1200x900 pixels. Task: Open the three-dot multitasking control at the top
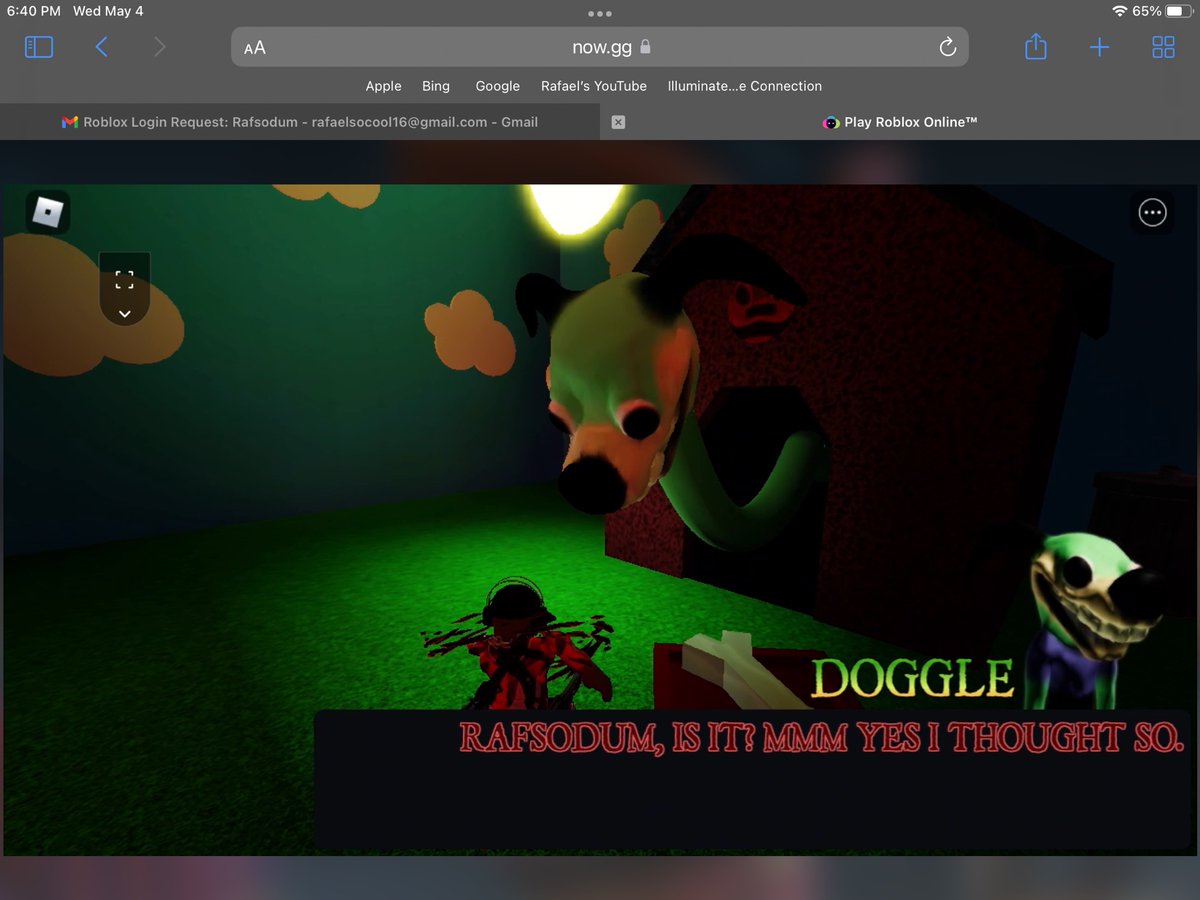[x=600, y=14]
